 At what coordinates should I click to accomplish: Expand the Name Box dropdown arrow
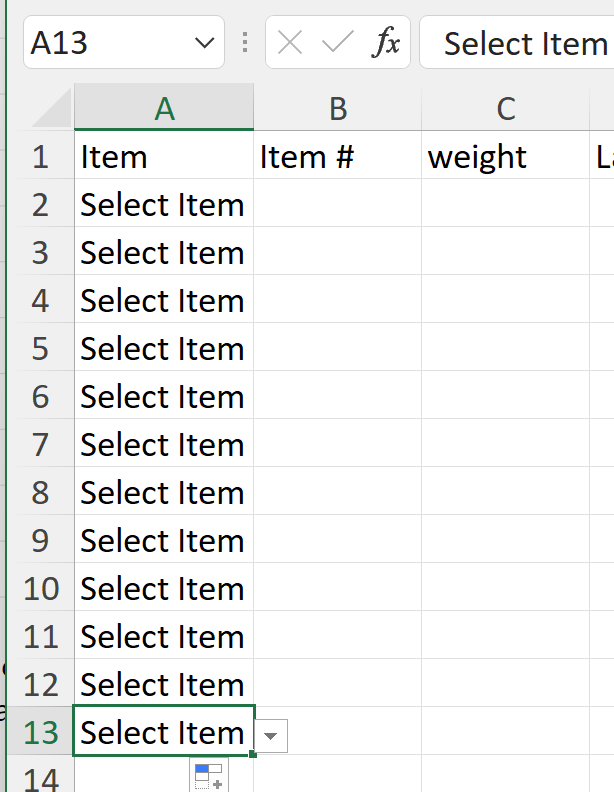click(205, 43)
